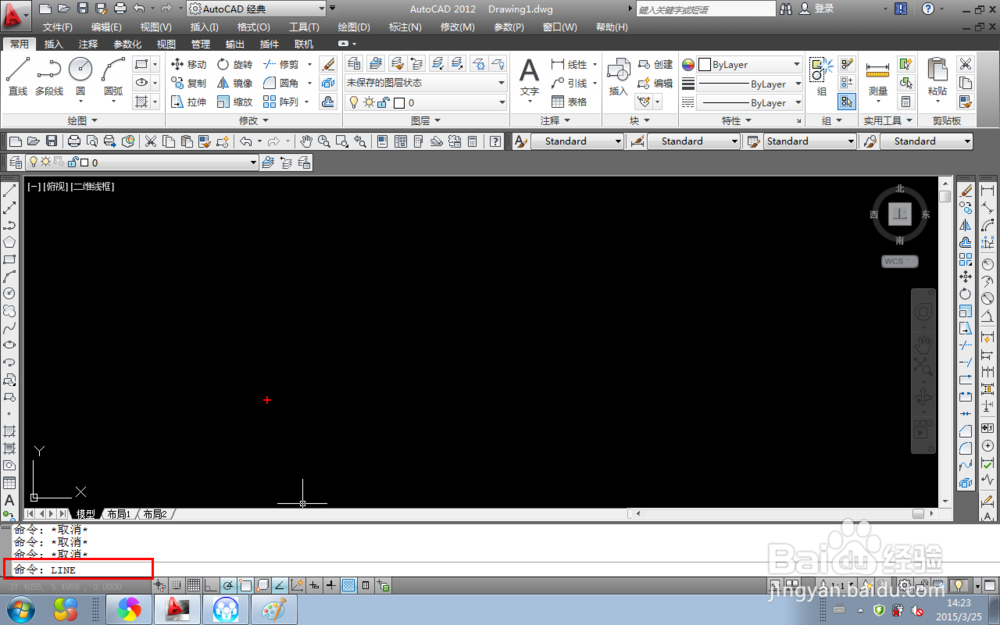Toggle object snap tracking in status bar

pyautogui.click(x=280, y=585)
